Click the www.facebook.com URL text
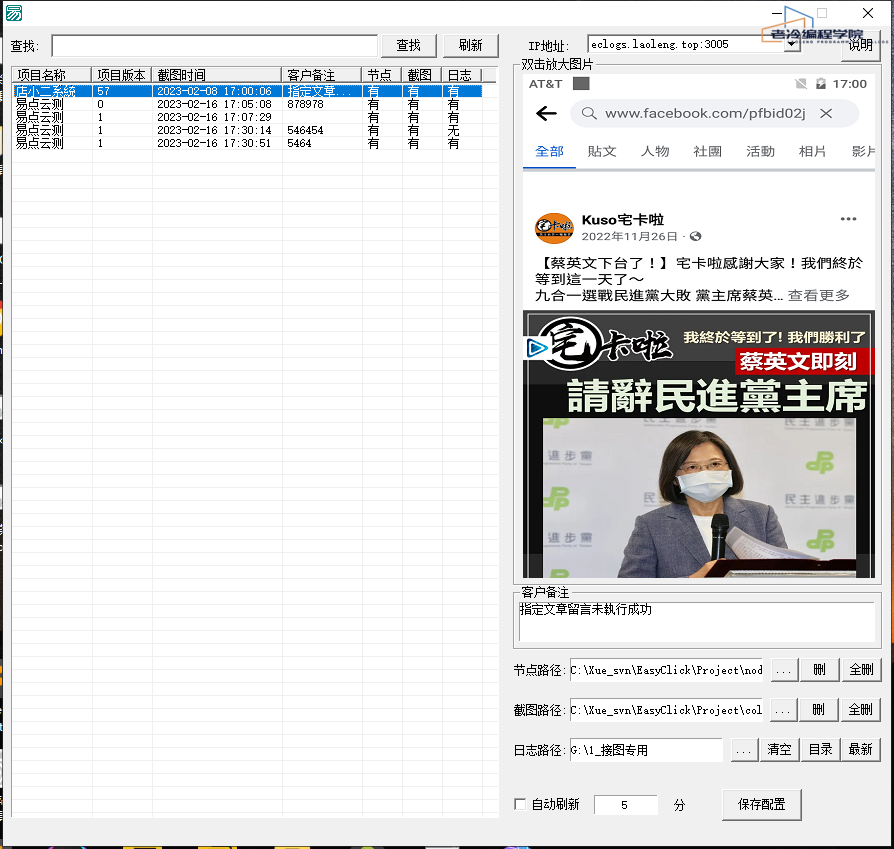The width and height of the screenshot is (894, 849). click(705, 113)
